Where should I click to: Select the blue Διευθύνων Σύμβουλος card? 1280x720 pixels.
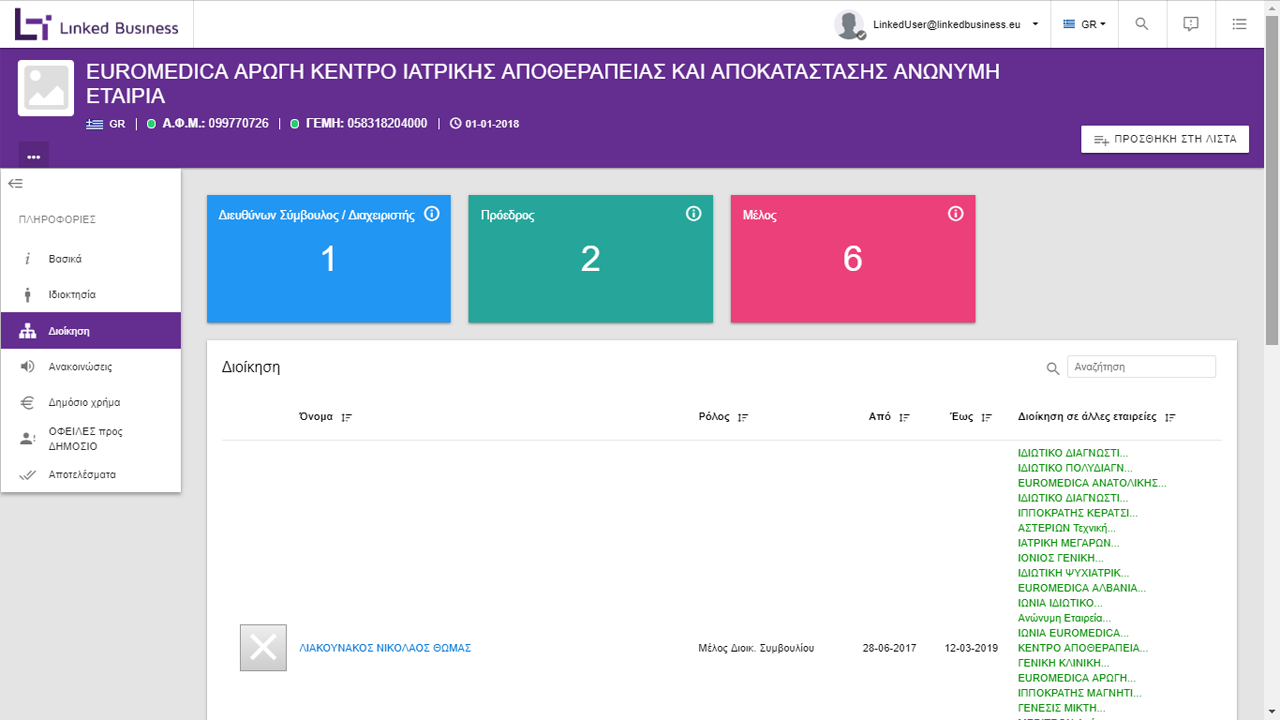(x=329, y=259)
